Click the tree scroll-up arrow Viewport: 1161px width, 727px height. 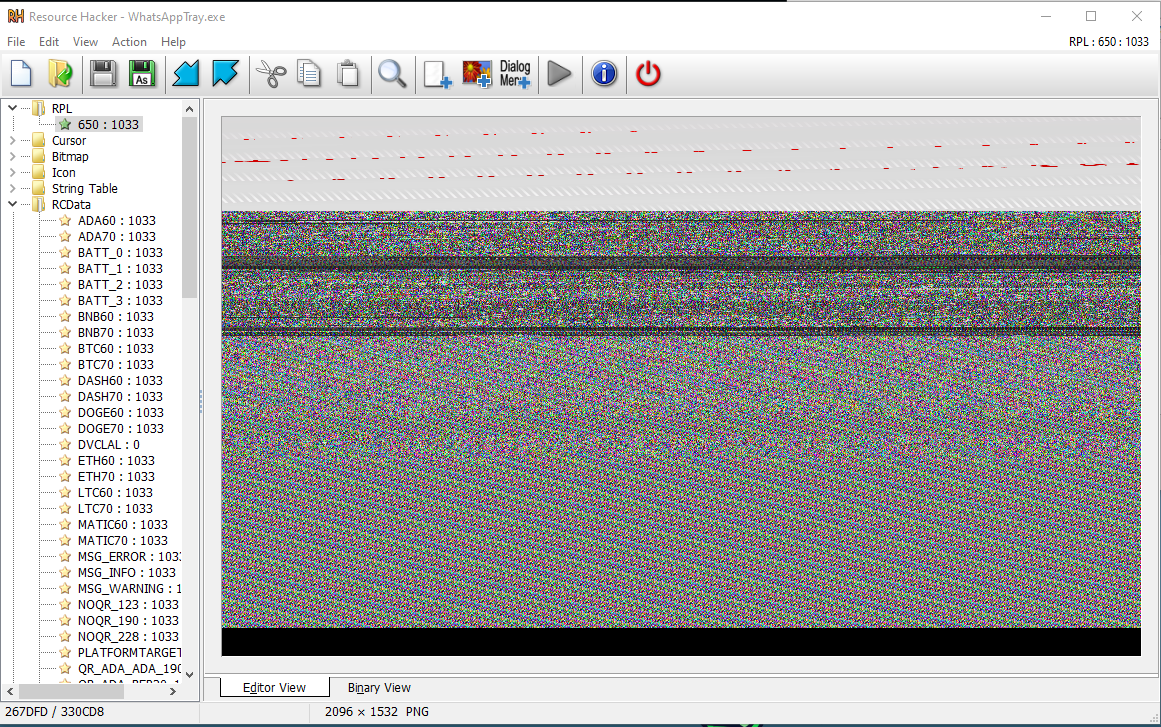[190, 109]
